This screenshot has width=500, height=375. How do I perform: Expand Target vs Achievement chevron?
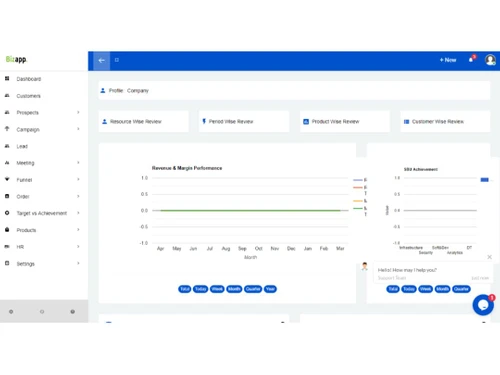[78, 213]
